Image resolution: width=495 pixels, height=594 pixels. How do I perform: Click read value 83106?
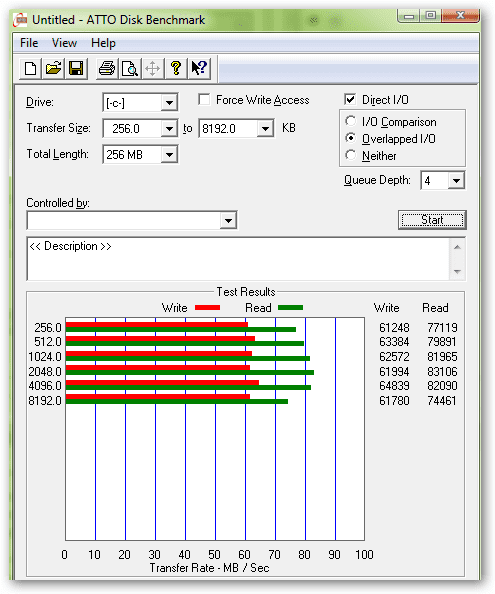pyautogui.click(x=442, y=371)
